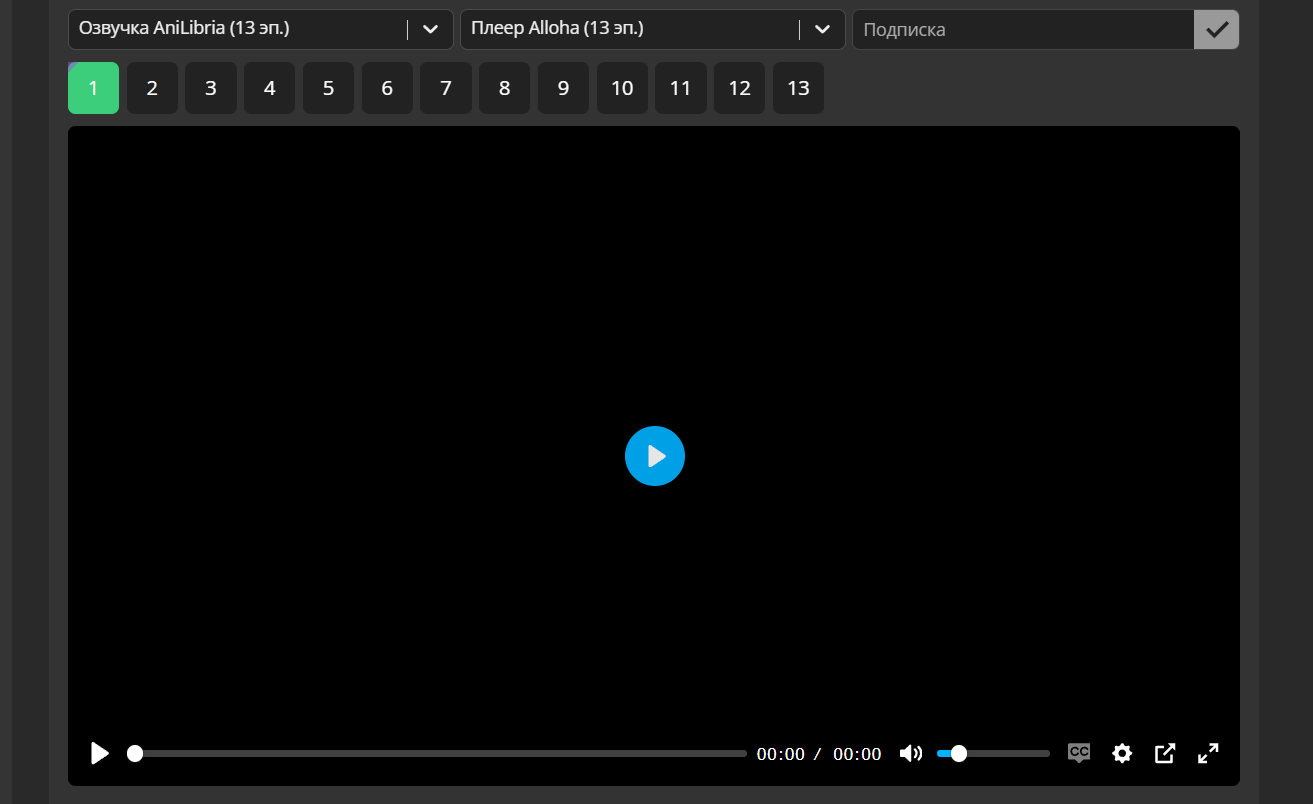Confirm subscription with the checkmark button
The image size is (1313, 804).
pos(1216,30)
